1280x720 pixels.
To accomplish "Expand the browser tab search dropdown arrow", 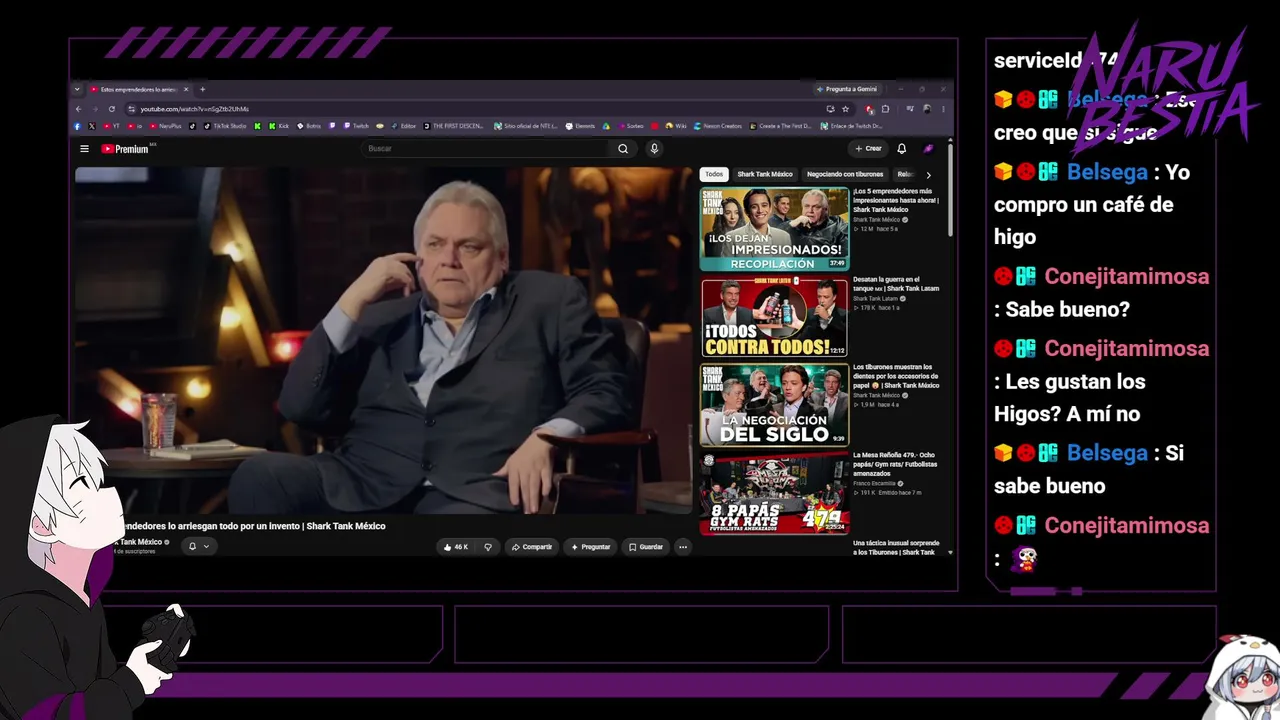I will click(x=77, y=89).
